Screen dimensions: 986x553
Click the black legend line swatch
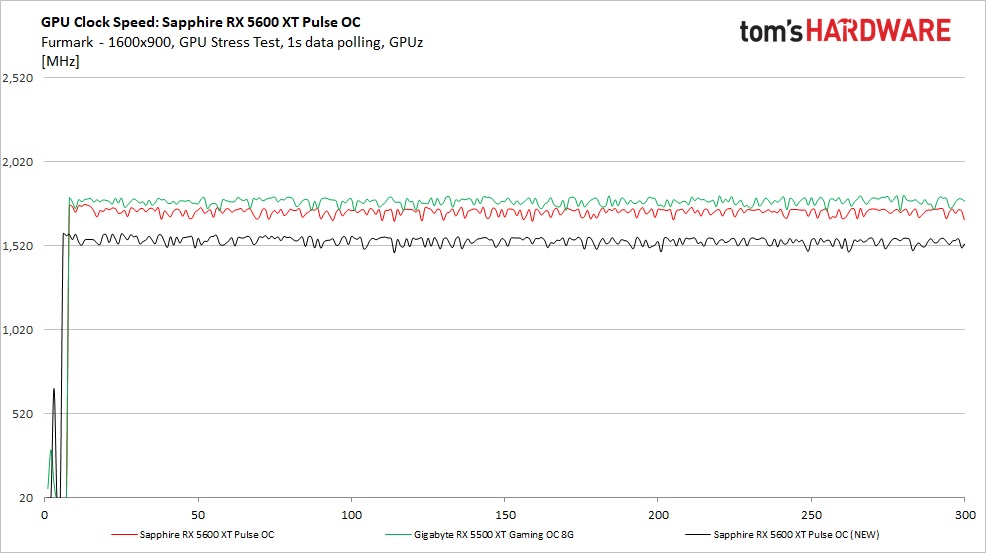tap(697, 535)
